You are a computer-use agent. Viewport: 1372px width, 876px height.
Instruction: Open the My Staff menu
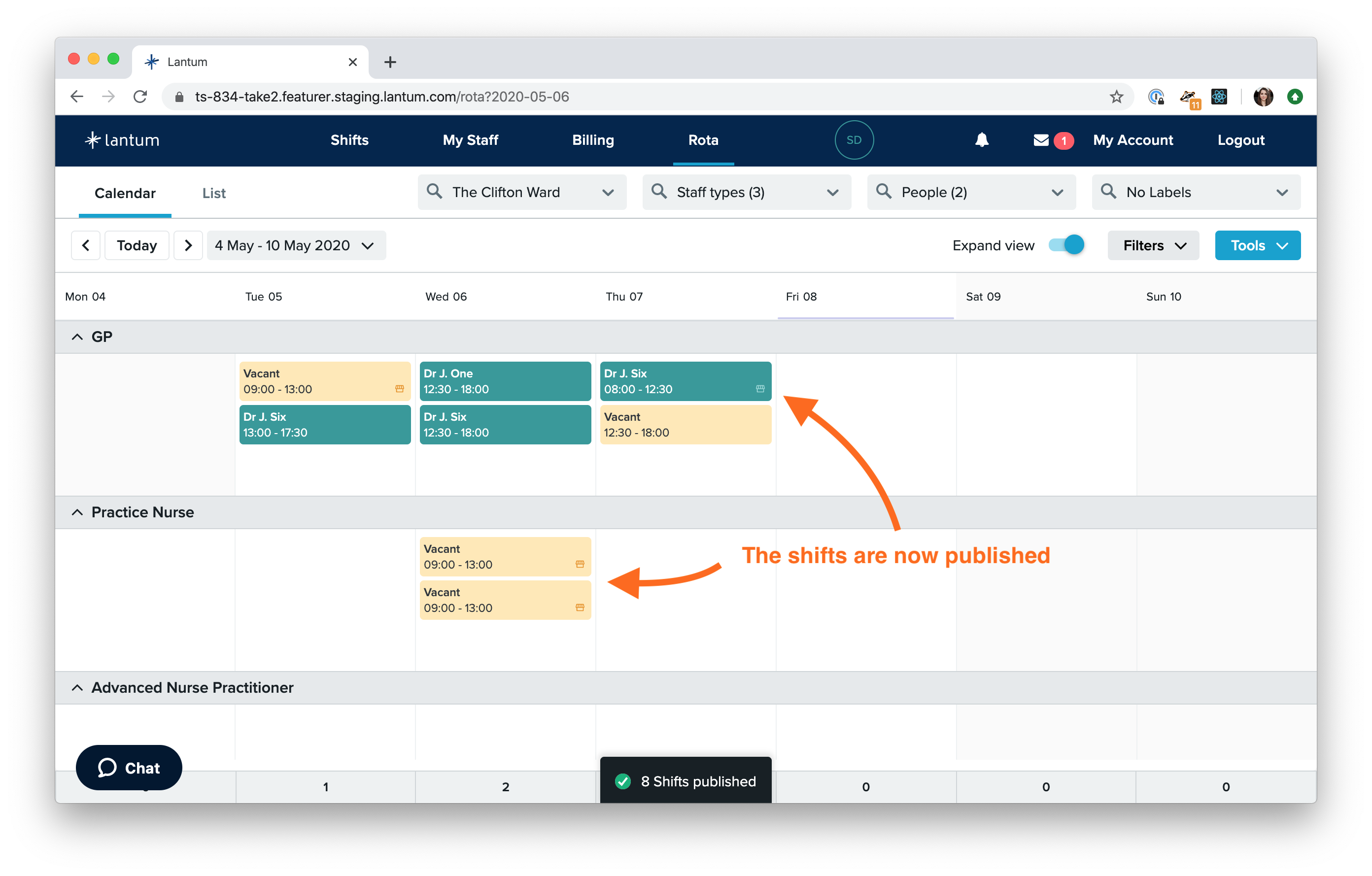[x=470, y=140]
